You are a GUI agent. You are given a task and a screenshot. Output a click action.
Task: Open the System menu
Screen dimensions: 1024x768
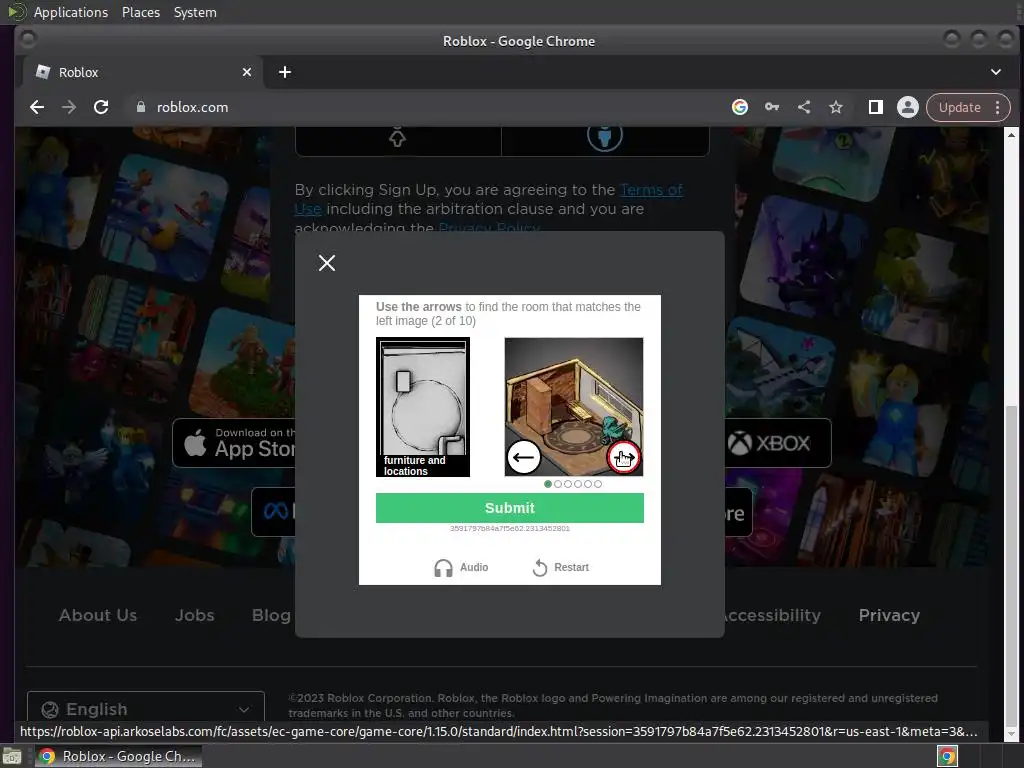click(195, 12)
